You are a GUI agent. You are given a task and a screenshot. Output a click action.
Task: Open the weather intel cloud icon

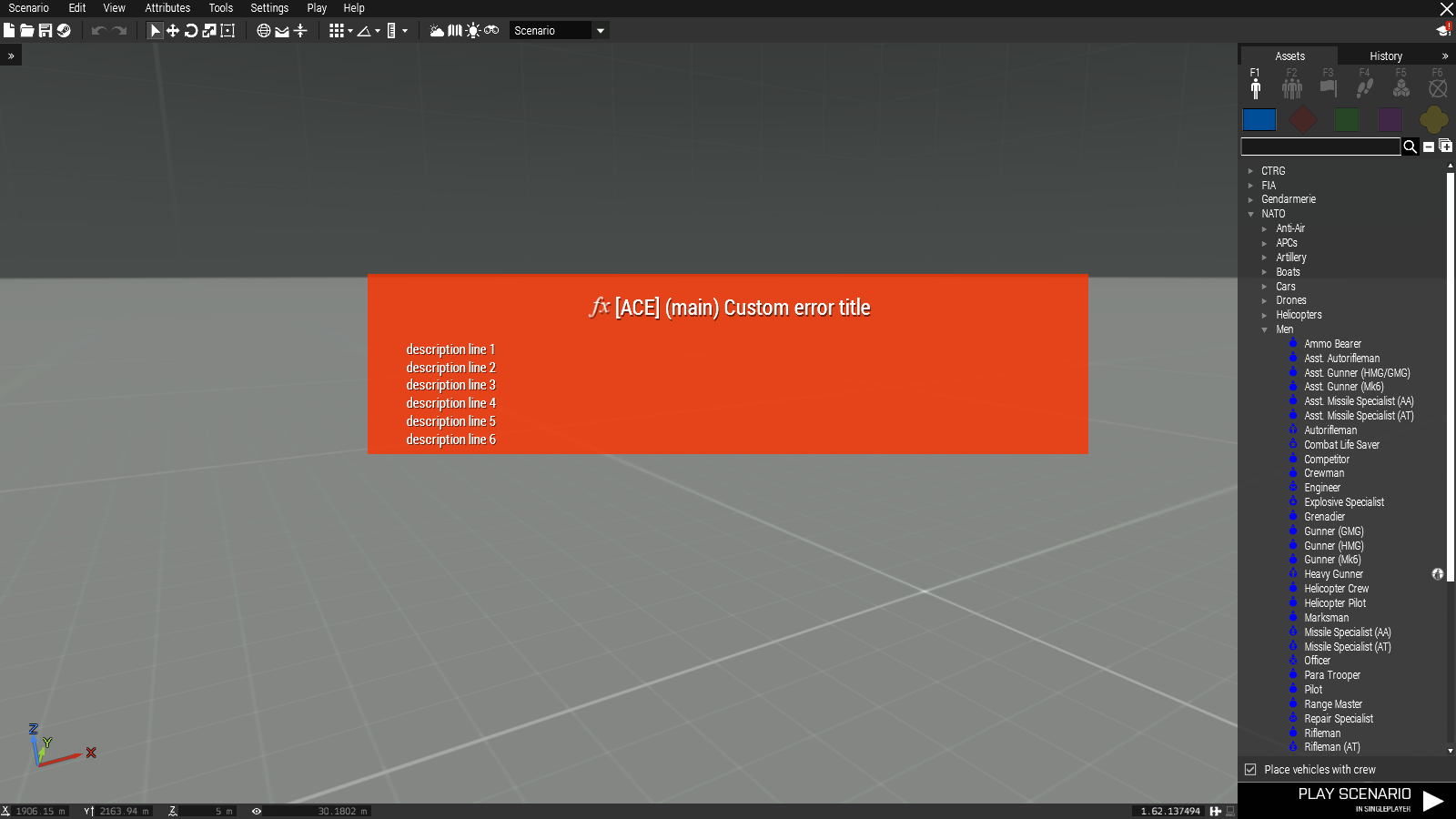point(437,30)
